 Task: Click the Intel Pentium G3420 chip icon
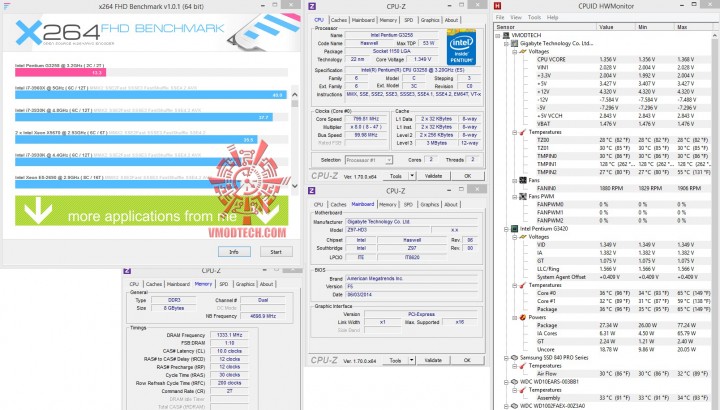514,229
